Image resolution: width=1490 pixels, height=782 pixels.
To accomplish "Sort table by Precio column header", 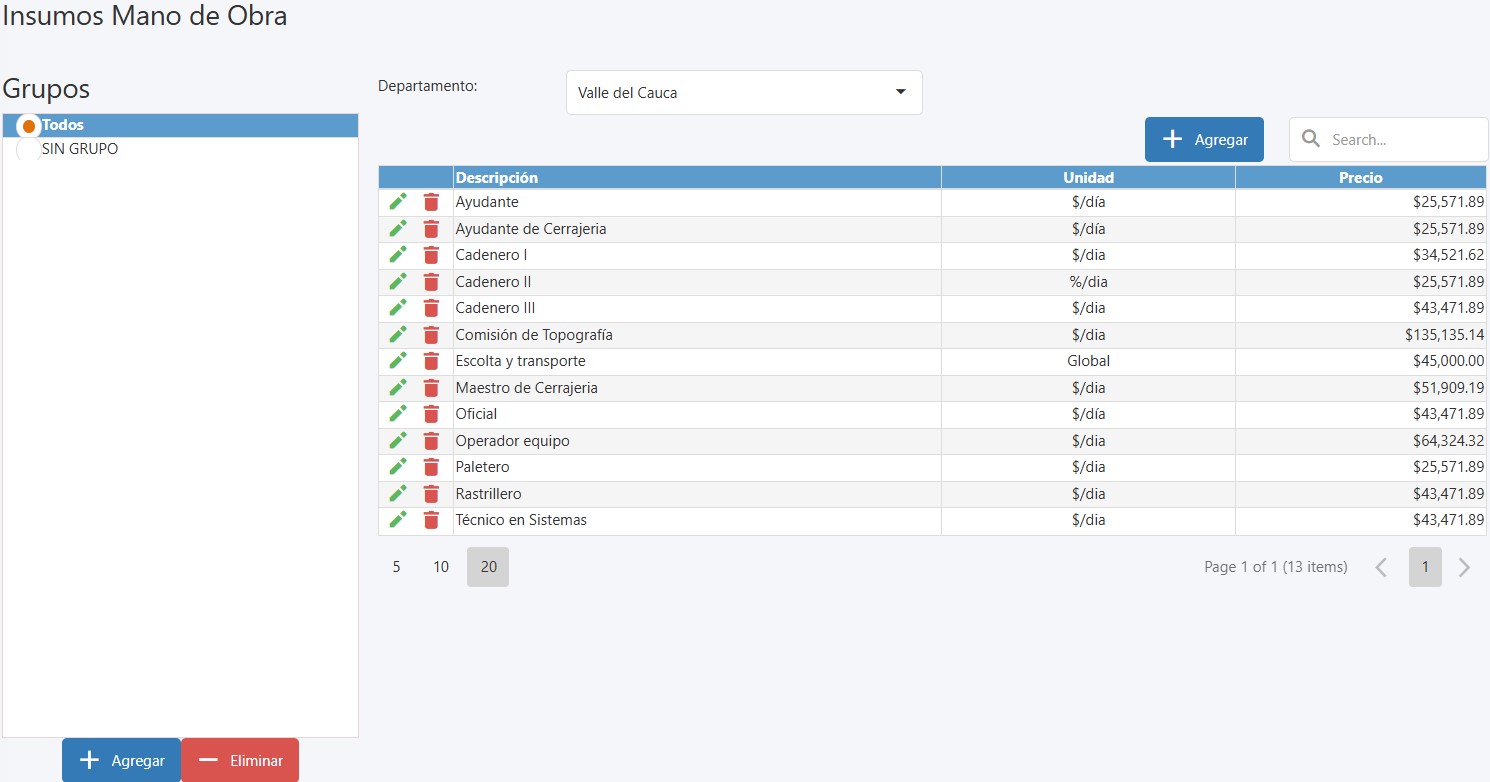I will [x=1360, y=178].
